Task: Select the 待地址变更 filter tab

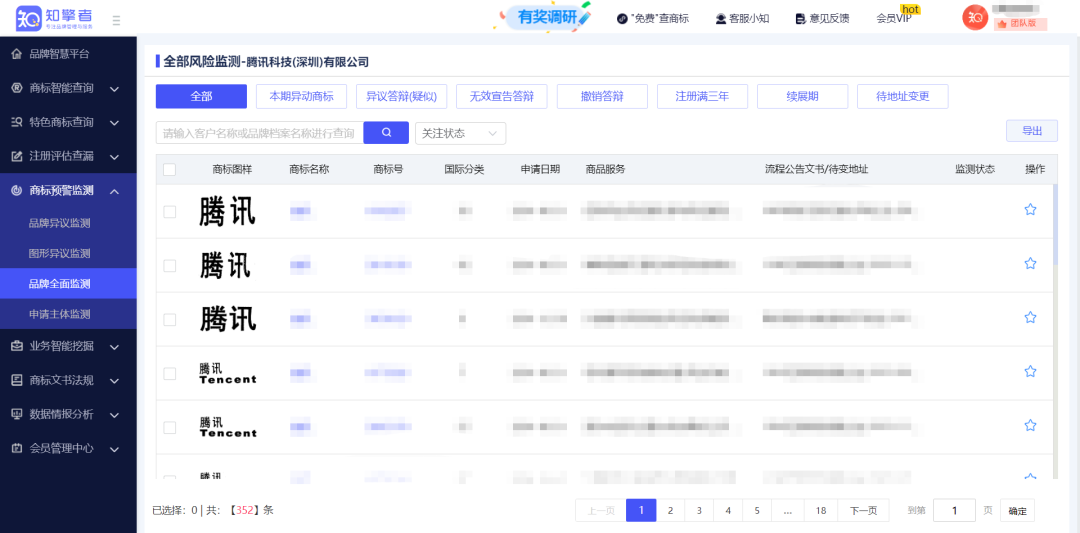Action: click(x=903, y=96)
